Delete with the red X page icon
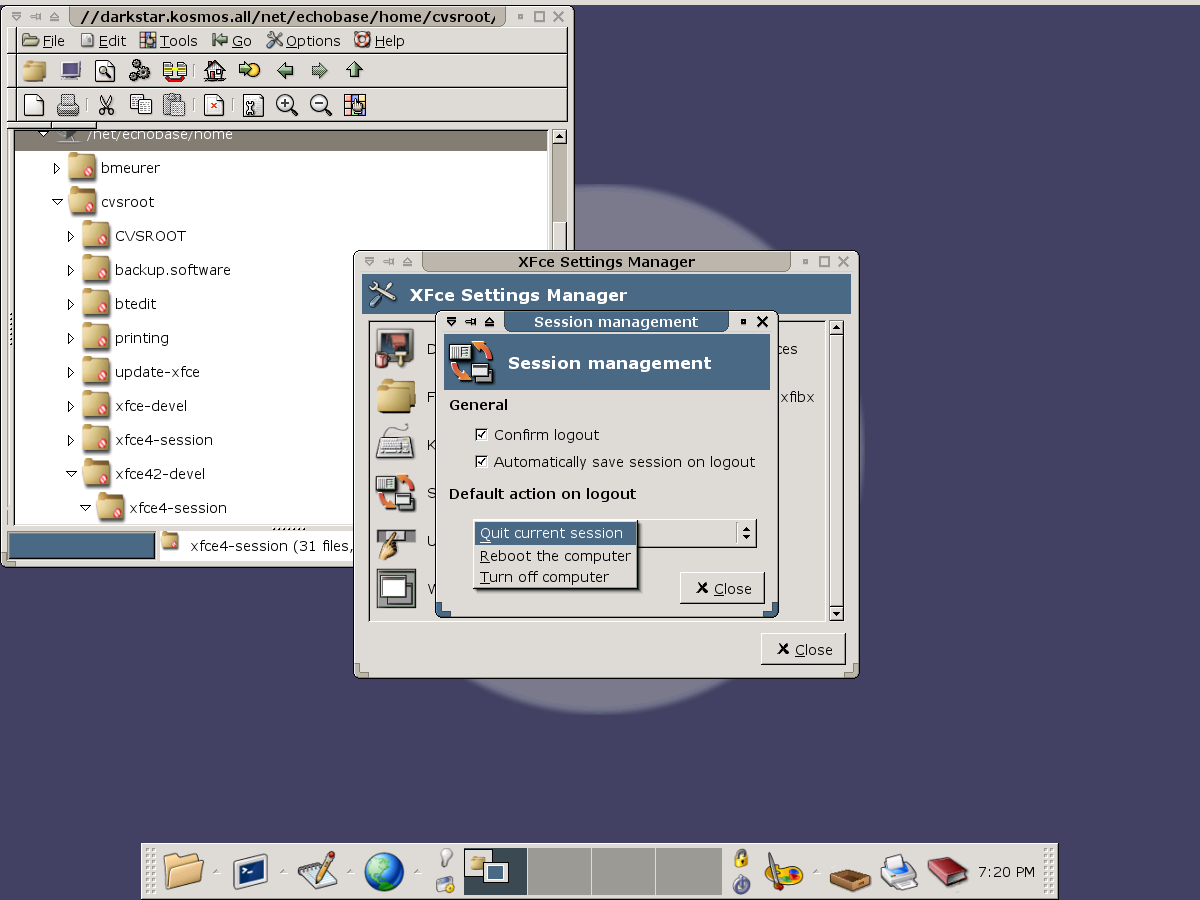 click(x=214, y=105)
